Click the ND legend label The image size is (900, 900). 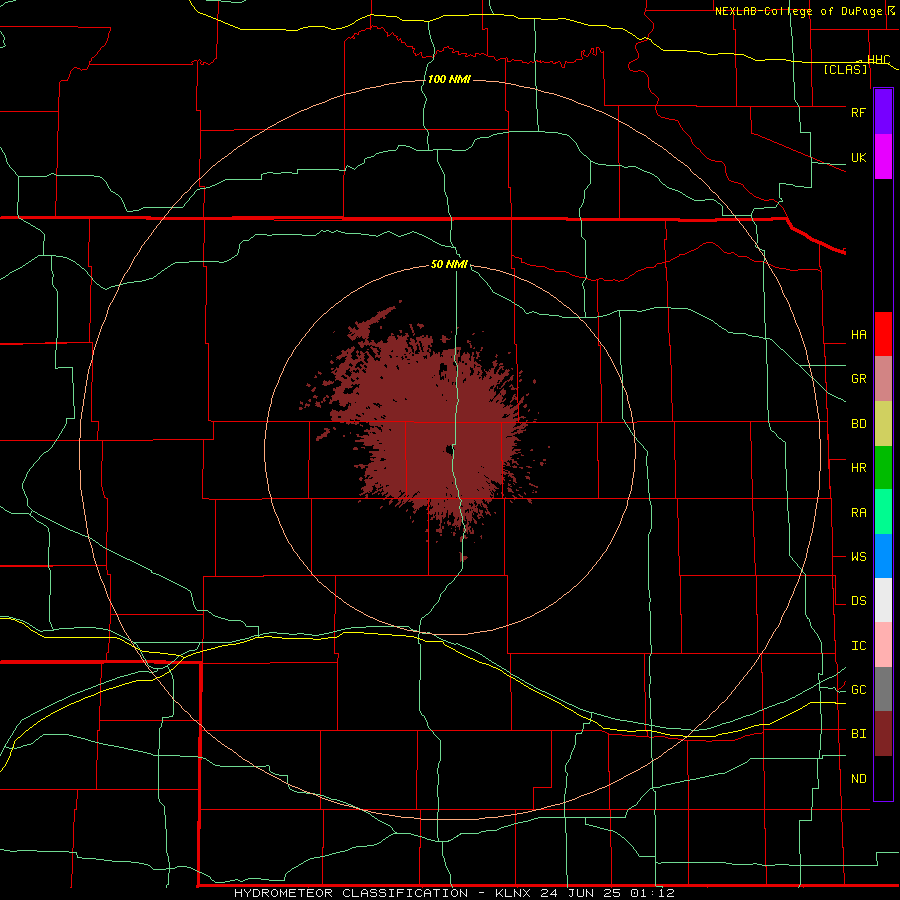[x=858, y=779]
